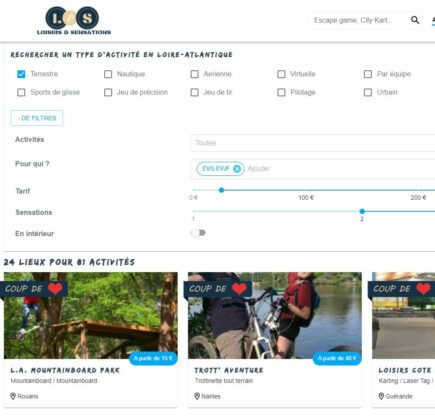Click the A partir de 40 € badge

click(x=337, y=358)
